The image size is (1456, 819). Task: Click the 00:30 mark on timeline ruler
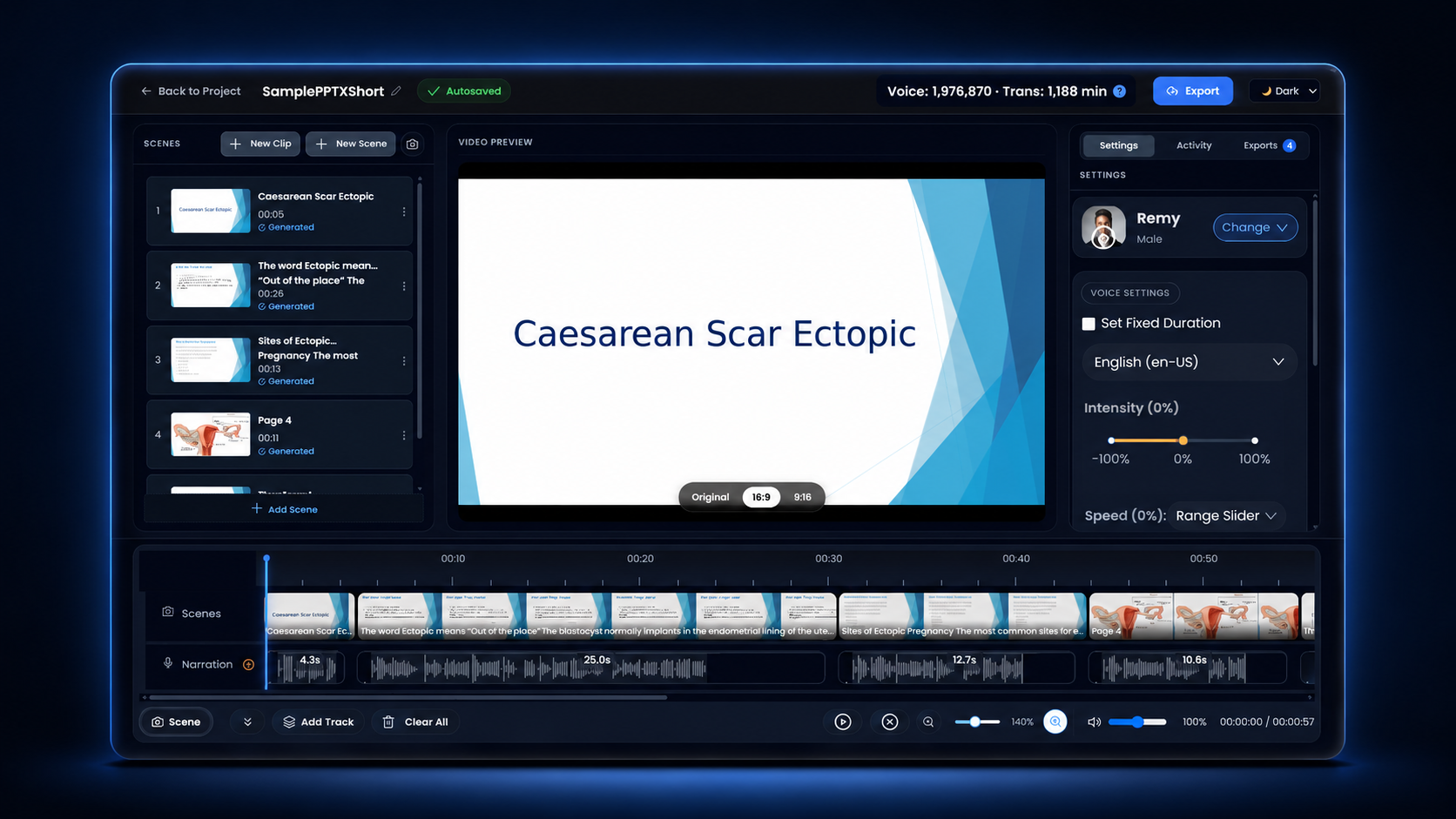click(x=828, y=559)
